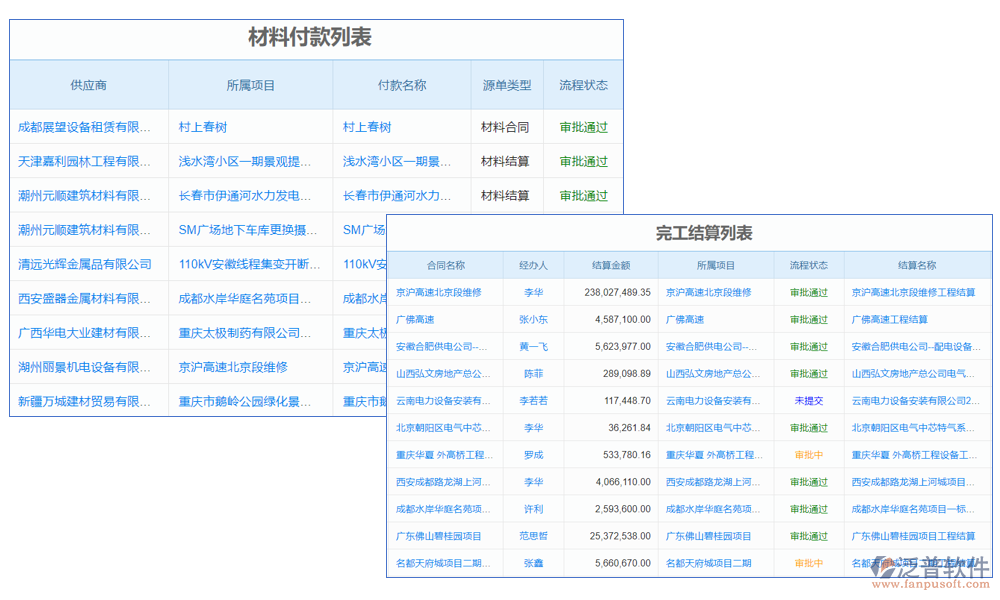The height and width of the screenshot is (600, 1000).
Task: Click 安徽合肥供电公司--配电设备 settlement name
Action: pyautogui.click(x=915, y=346)
